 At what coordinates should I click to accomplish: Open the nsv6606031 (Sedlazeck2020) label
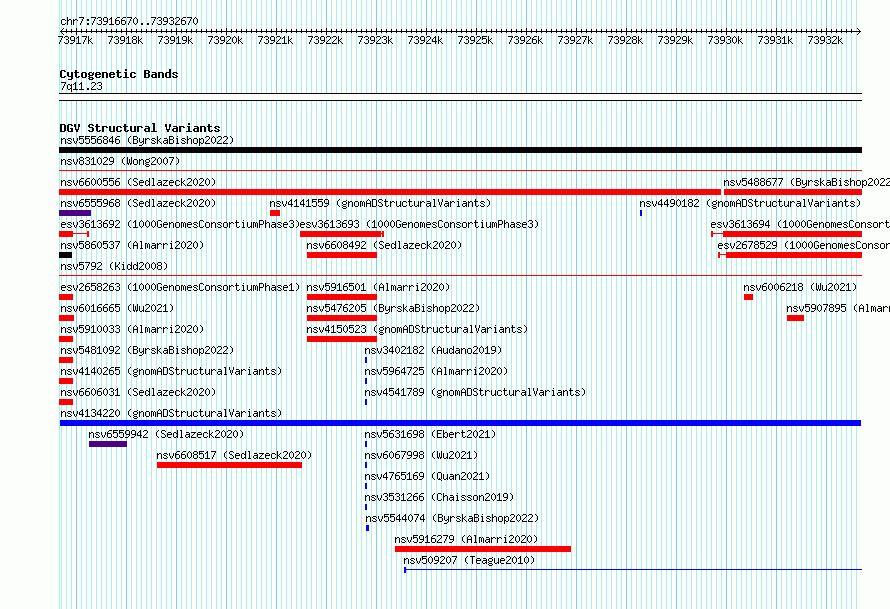[138, 392]
